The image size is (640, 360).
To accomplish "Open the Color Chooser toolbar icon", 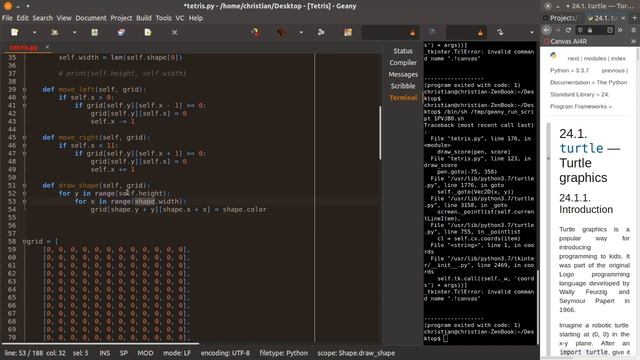I will click(x=348, y=32).
